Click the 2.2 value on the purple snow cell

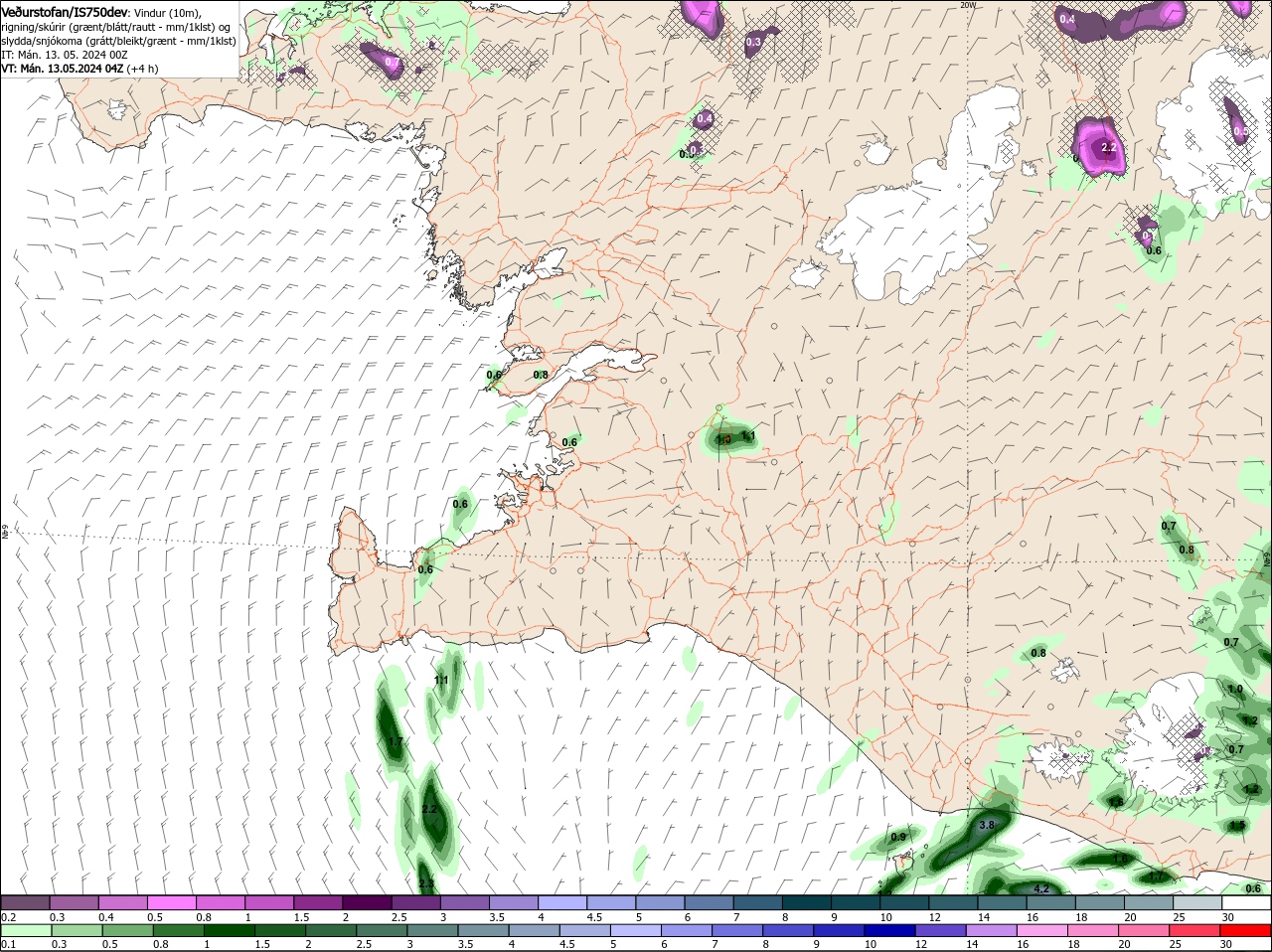click(x=1109, y=147)
